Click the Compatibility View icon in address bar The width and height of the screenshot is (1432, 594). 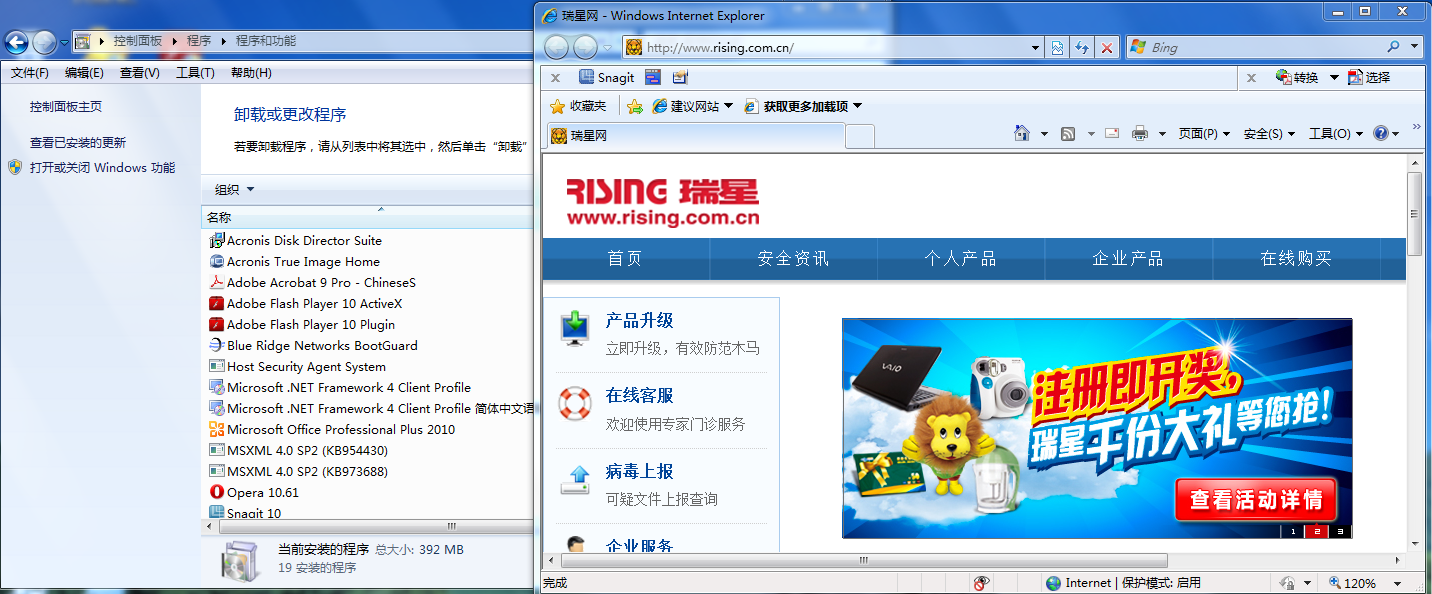coord(1058,47)
